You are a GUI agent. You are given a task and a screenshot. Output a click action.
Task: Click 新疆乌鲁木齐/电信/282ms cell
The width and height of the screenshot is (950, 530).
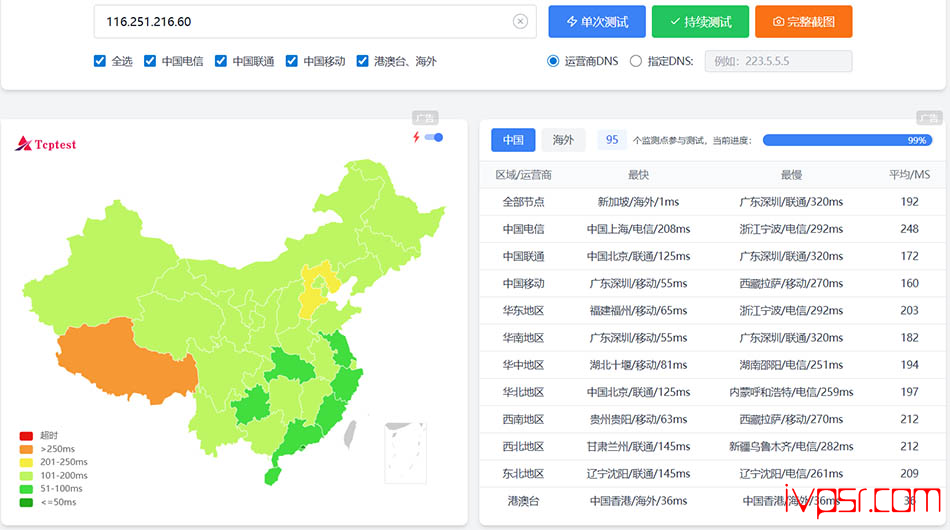click(791, 446)
